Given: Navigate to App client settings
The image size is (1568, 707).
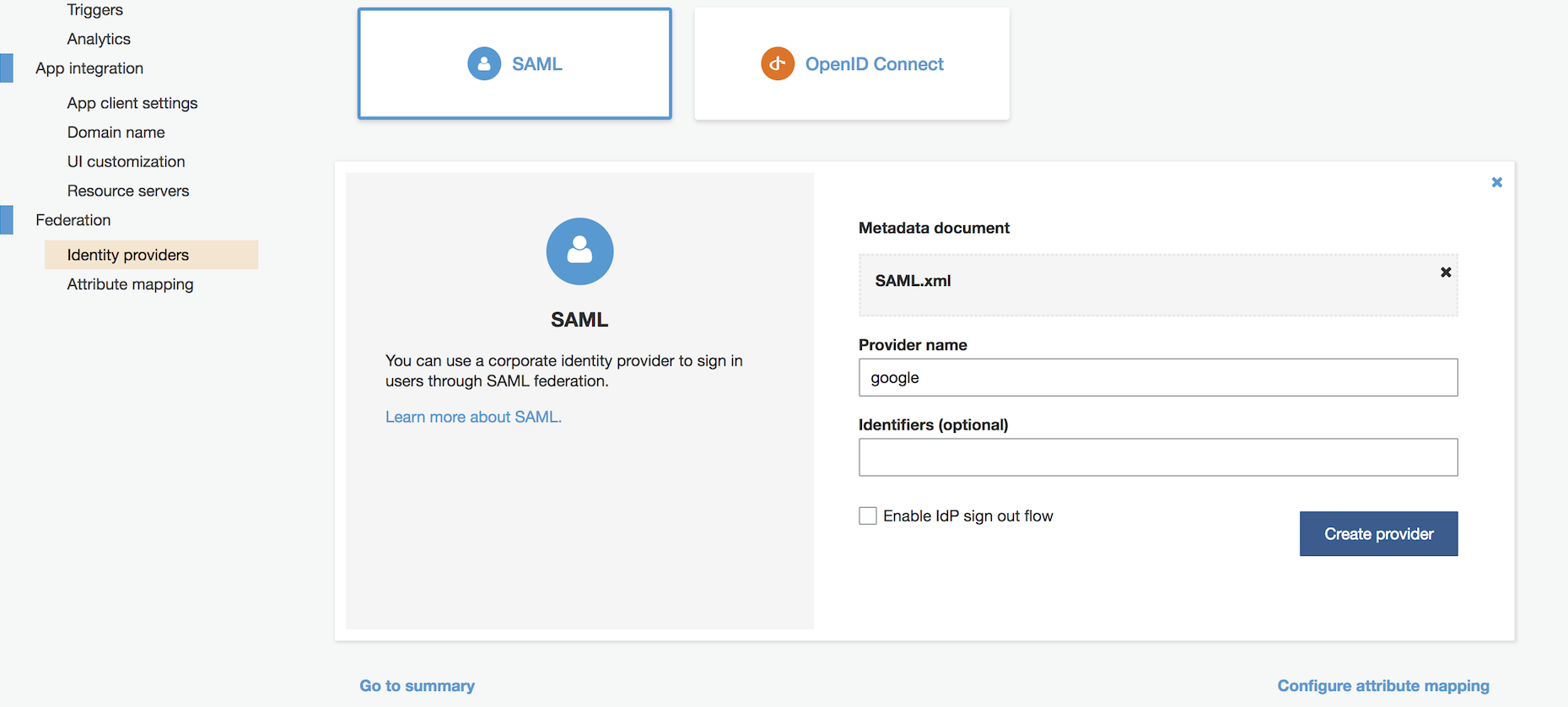Looking at the screenshot, I should 132,103.
